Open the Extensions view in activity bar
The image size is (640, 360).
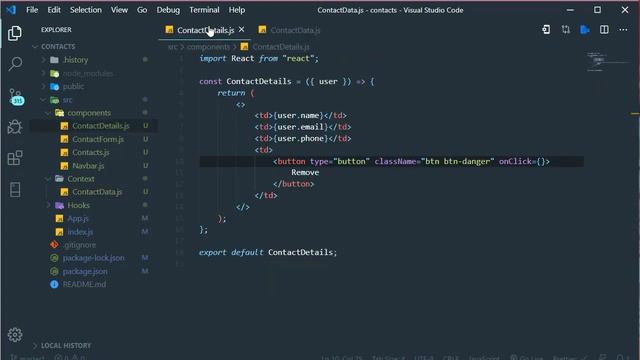[x=15, y=158]
